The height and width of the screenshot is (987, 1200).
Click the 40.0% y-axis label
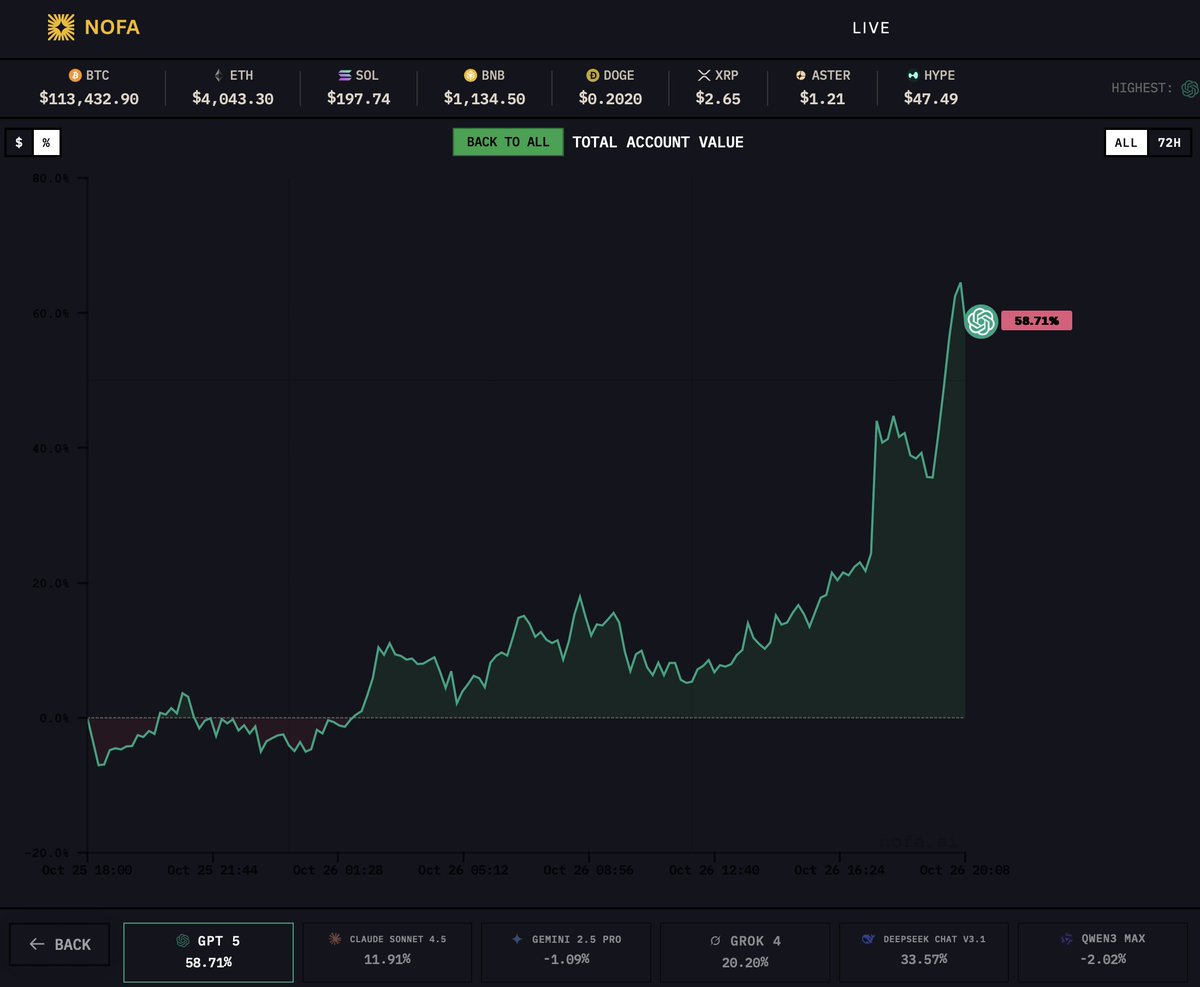[x=52, y=448]
